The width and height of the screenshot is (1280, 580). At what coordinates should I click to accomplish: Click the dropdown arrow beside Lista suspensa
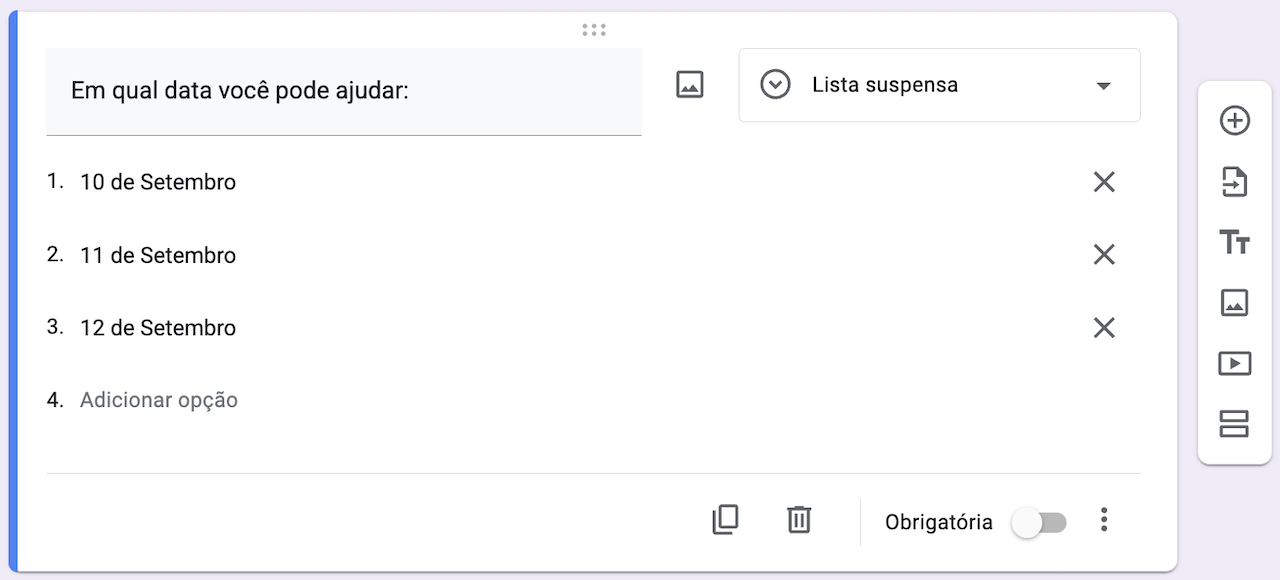tap(1104, 86)
